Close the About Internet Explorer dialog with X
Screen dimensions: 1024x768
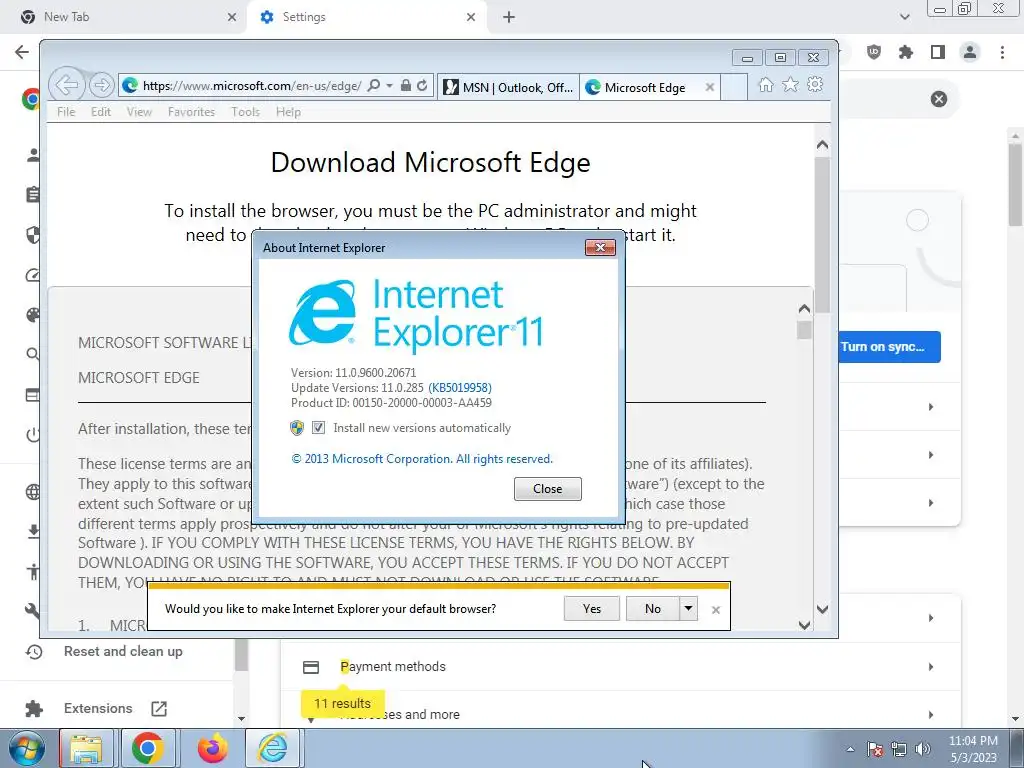pos(600,247)
